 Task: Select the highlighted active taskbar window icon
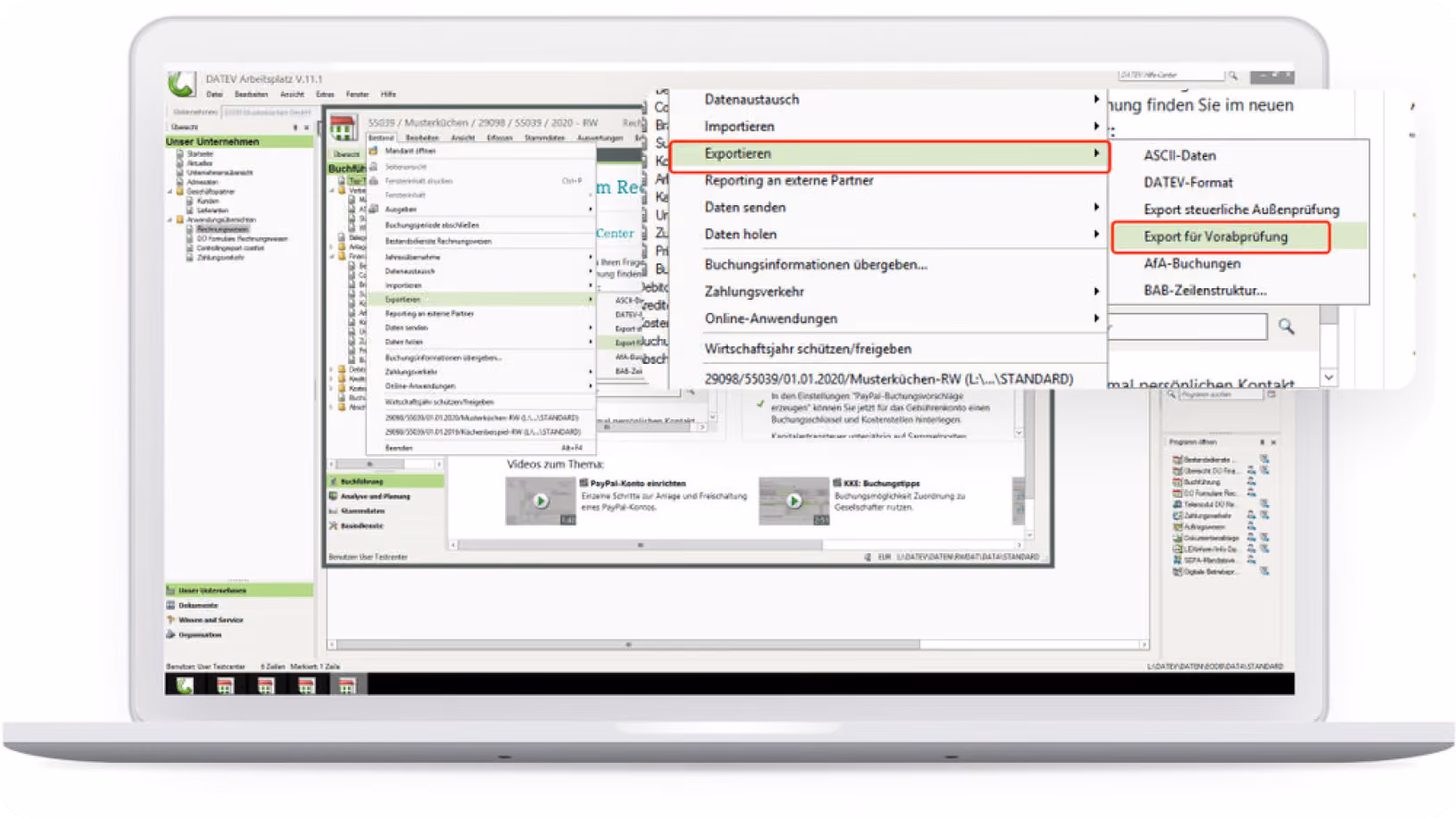click(x=347, y=685)
